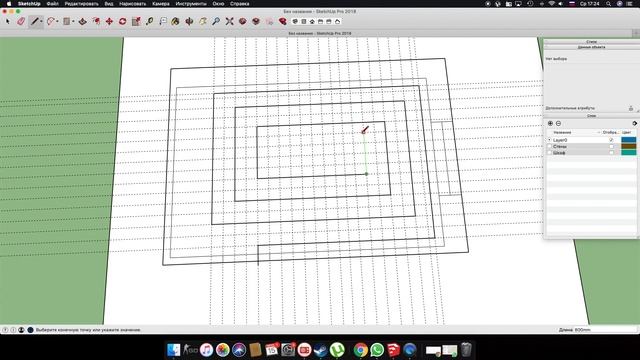640x360 pixels.
Task: Pick the Scale tool
Action: 136,21
